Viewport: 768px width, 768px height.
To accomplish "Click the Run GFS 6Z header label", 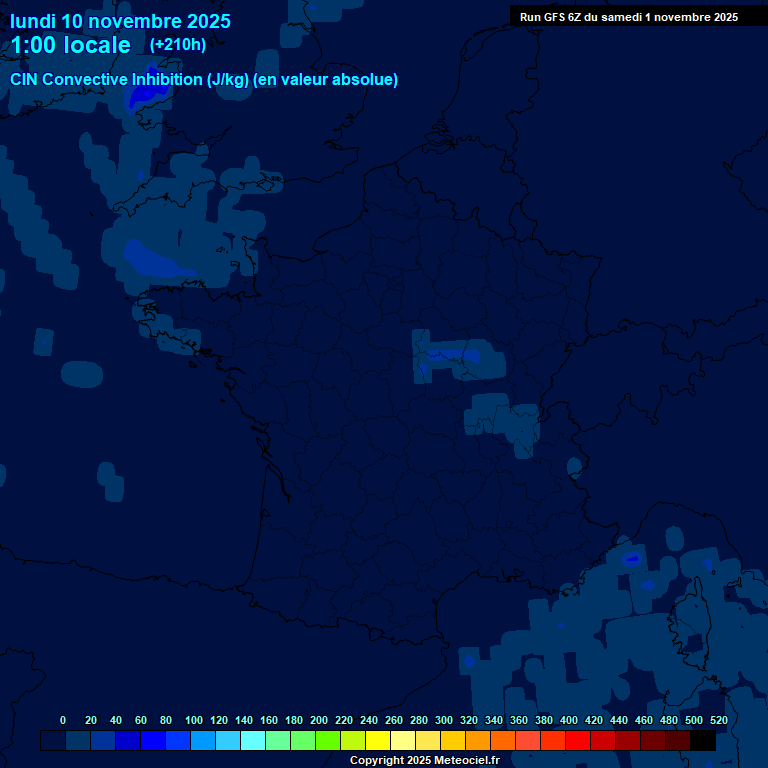I will [628, 17].
